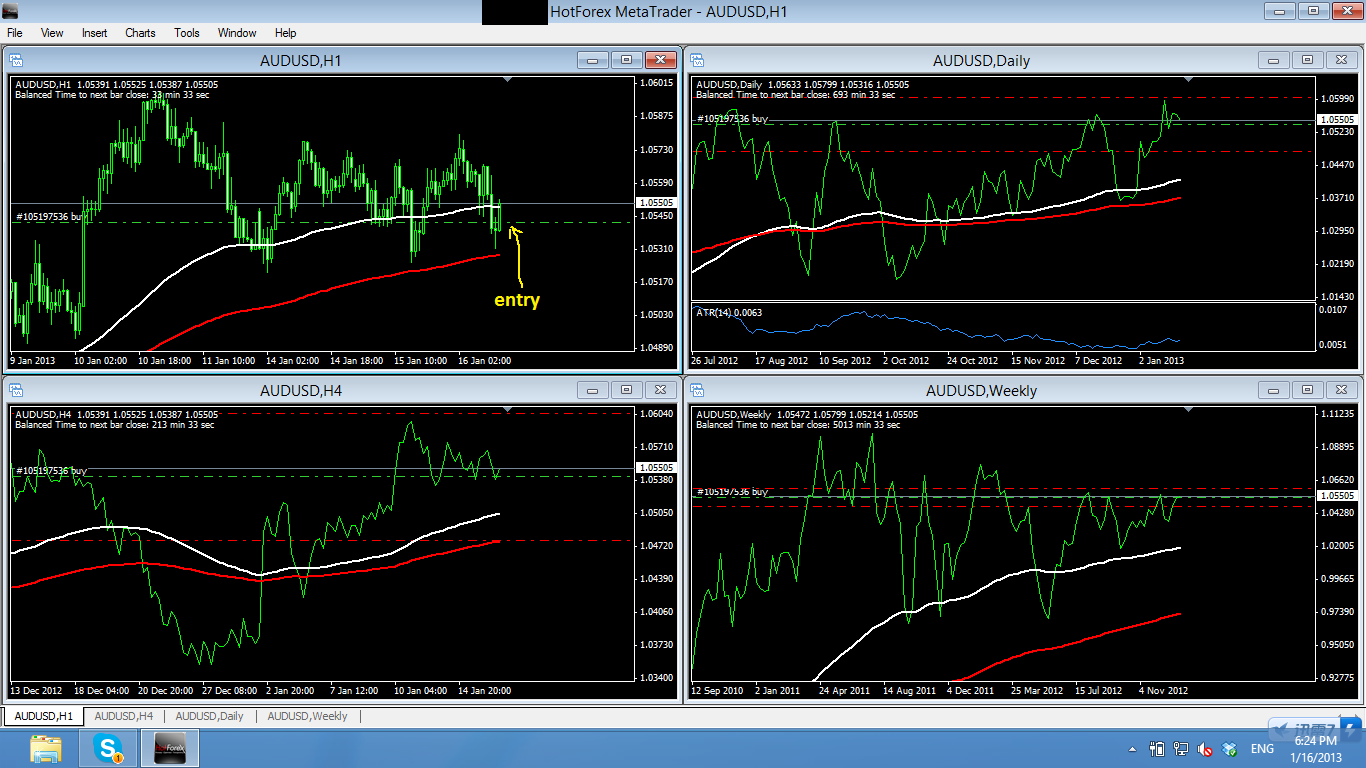This screenshot has height=768, width=1366.
Task: Open the Help menu
Action: click(285, 33)
